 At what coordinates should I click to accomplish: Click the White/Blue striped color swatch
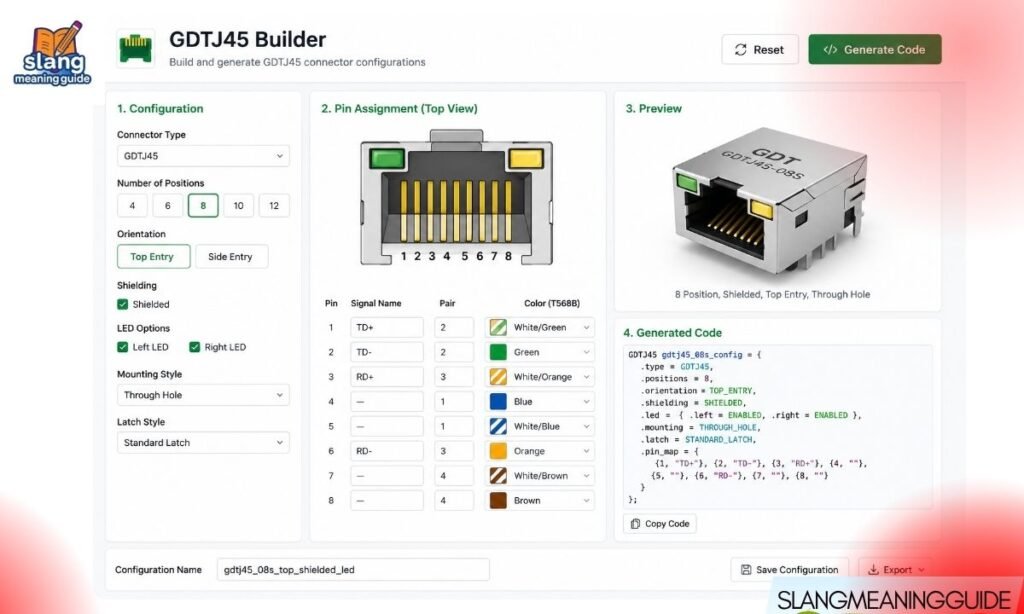pyautogui.click(x=498, y=427)
